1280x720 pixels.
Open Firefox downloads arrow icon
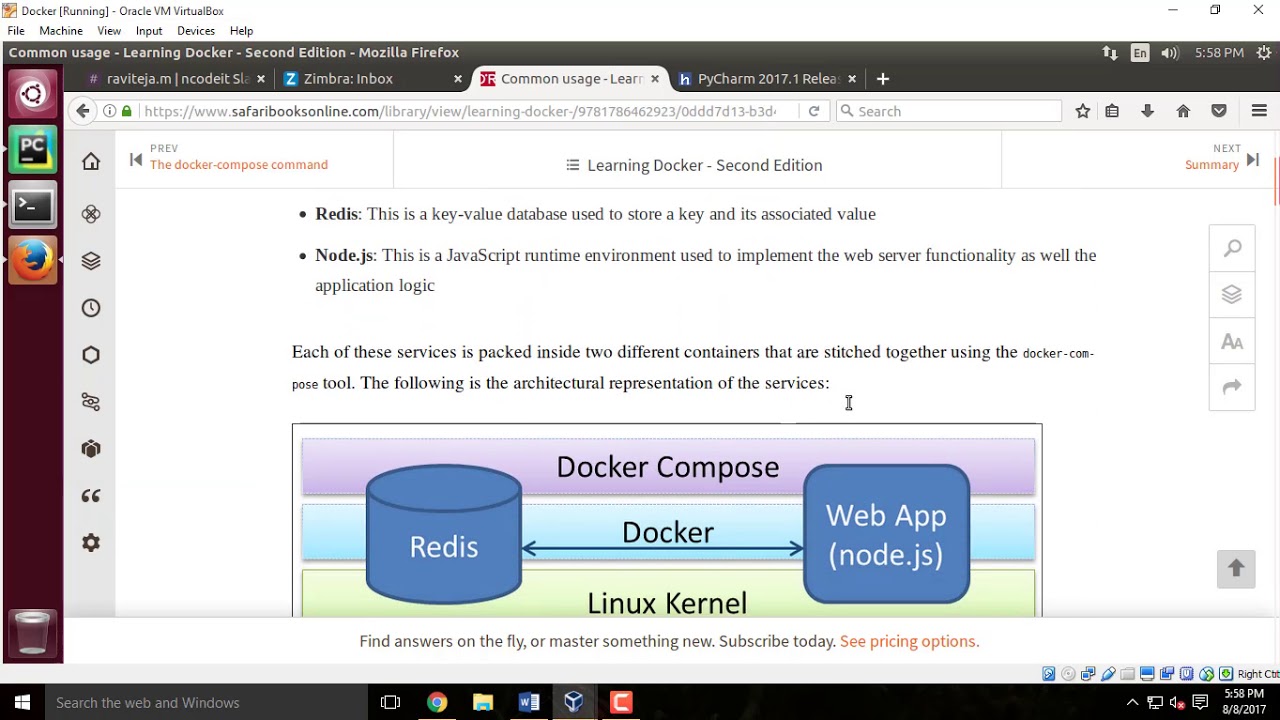(1147, 111)
